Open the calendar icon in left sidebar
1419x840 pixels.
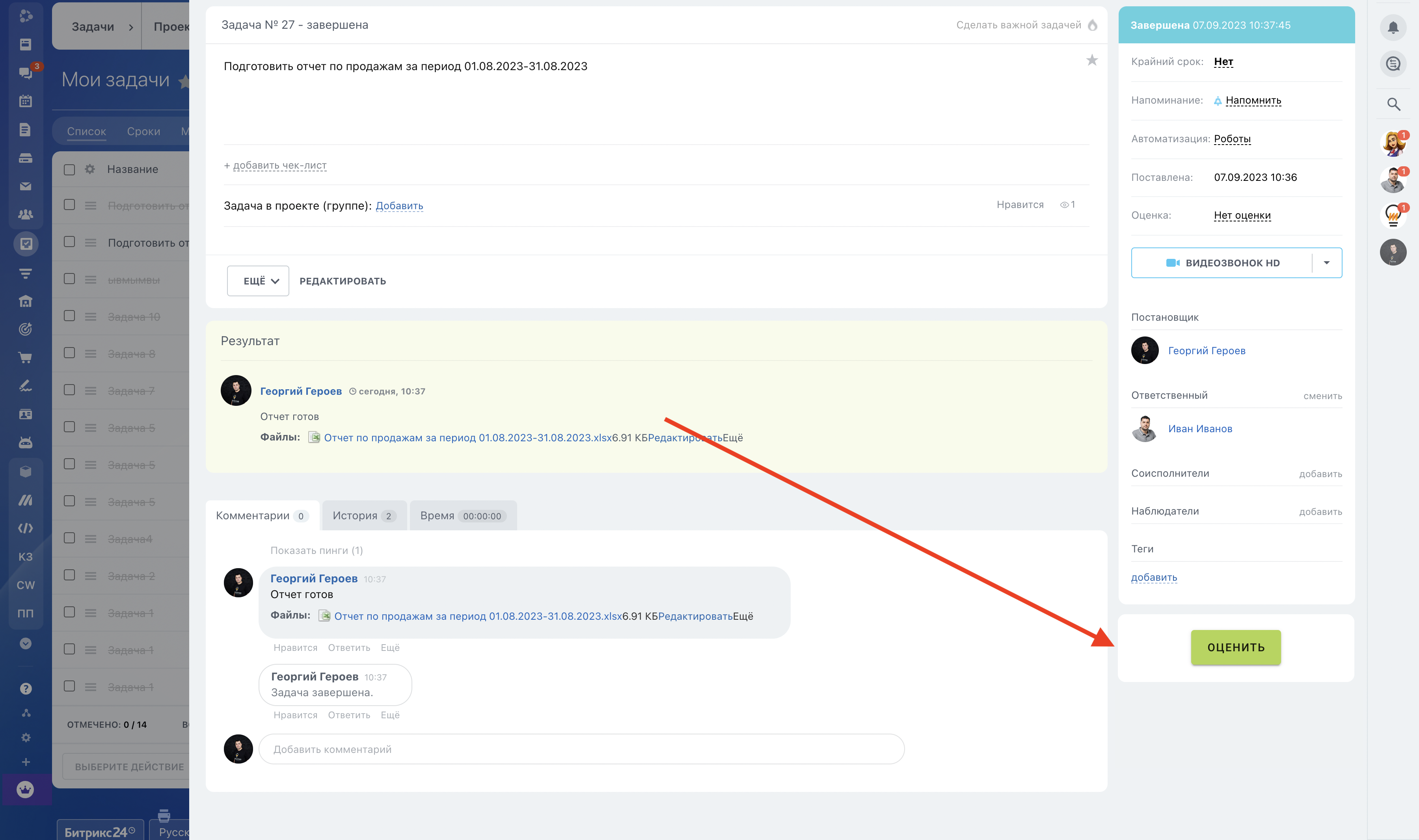(x=26, y=101)
